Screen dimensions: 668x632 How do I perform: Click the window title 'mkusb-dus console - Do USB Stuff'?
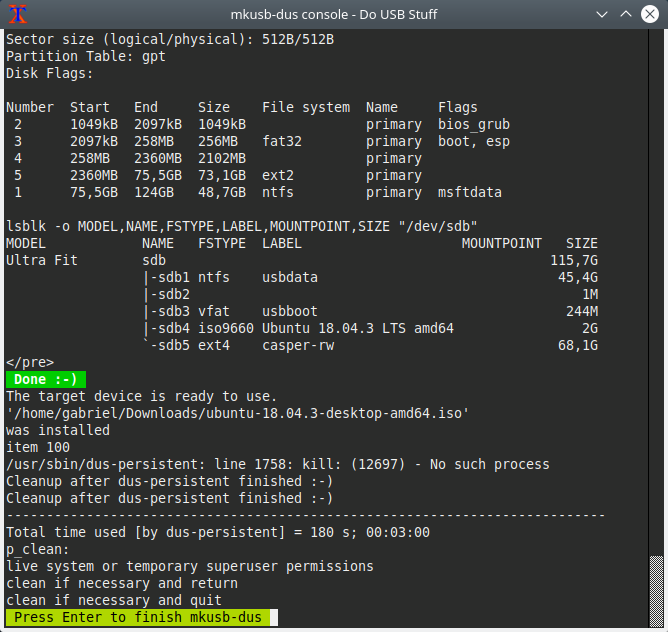click(334, 14)
